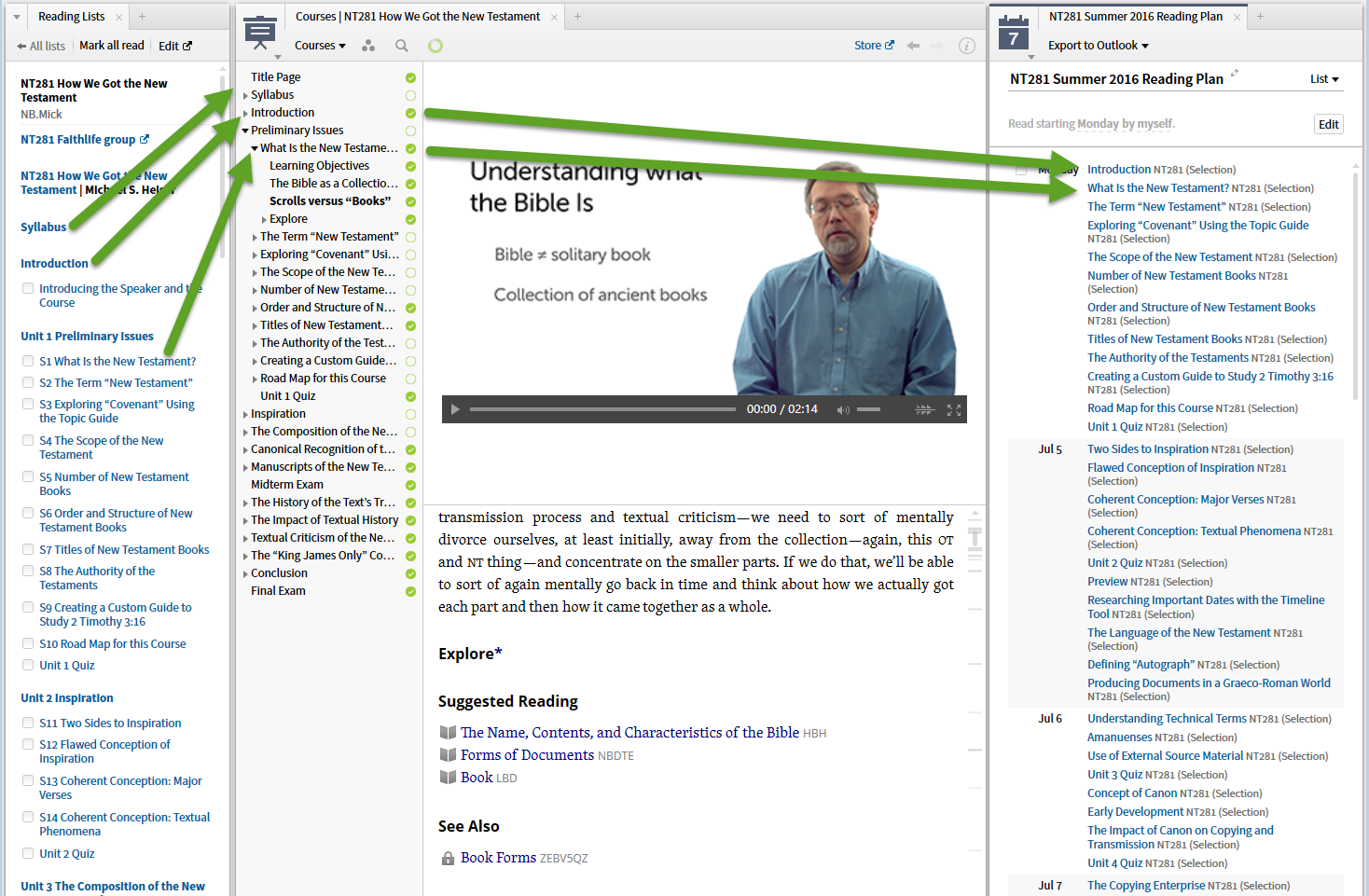This screenshot has height=896, width=1369.
Task: Expand Canonical Recognition tree node
Action: click(x=245, y=449)
